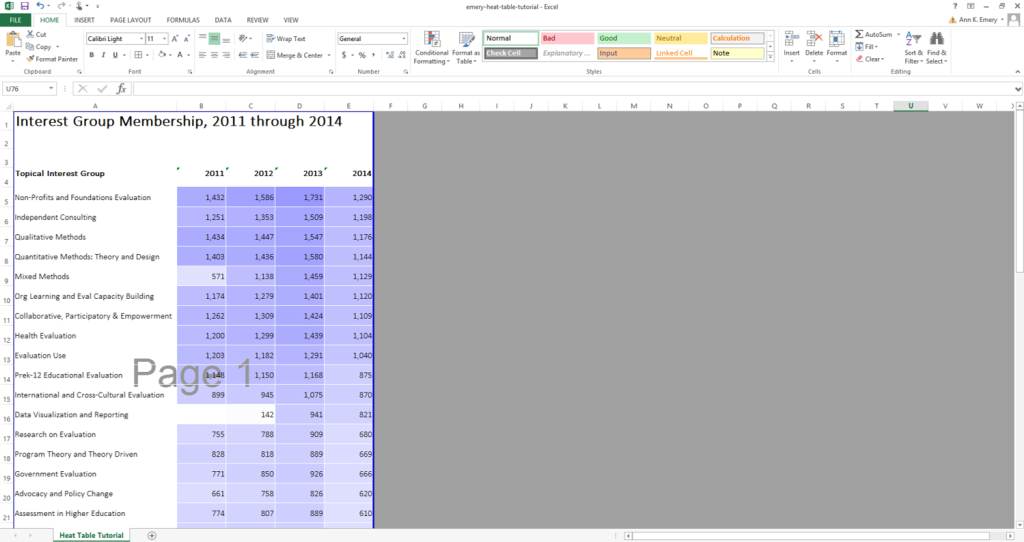Select the Heat Table Tutorial sheet tab

coord(91,535)
